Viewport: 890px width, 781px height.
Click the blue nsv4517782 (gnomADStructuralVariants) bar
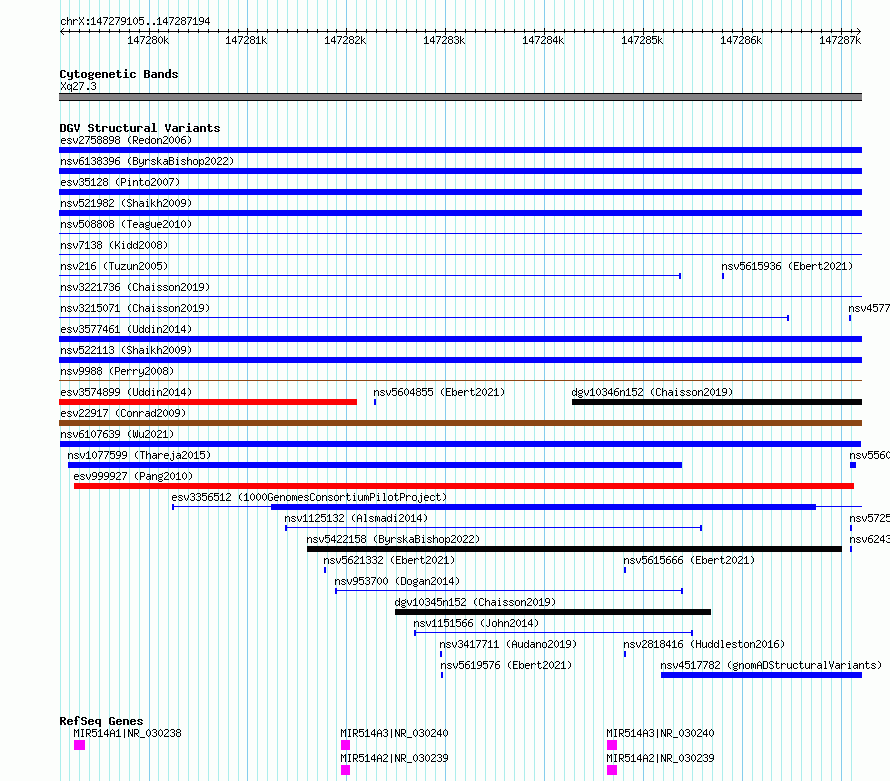coord(761,675)
